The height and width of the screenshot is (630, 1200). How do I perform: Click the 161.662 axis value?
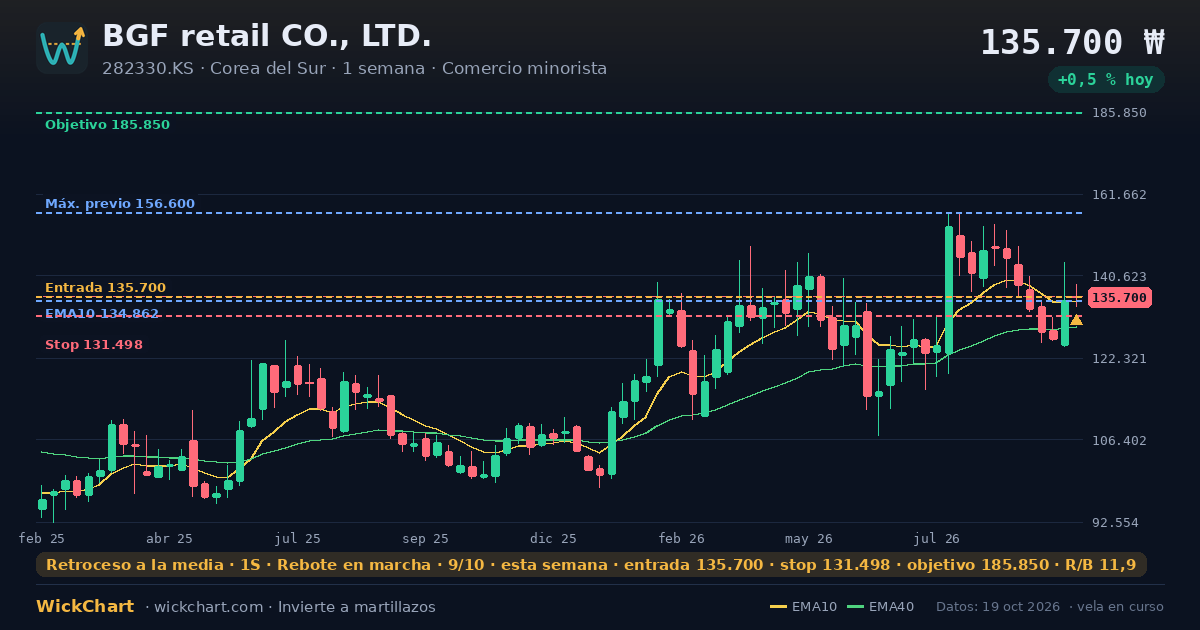[1119, 195]
